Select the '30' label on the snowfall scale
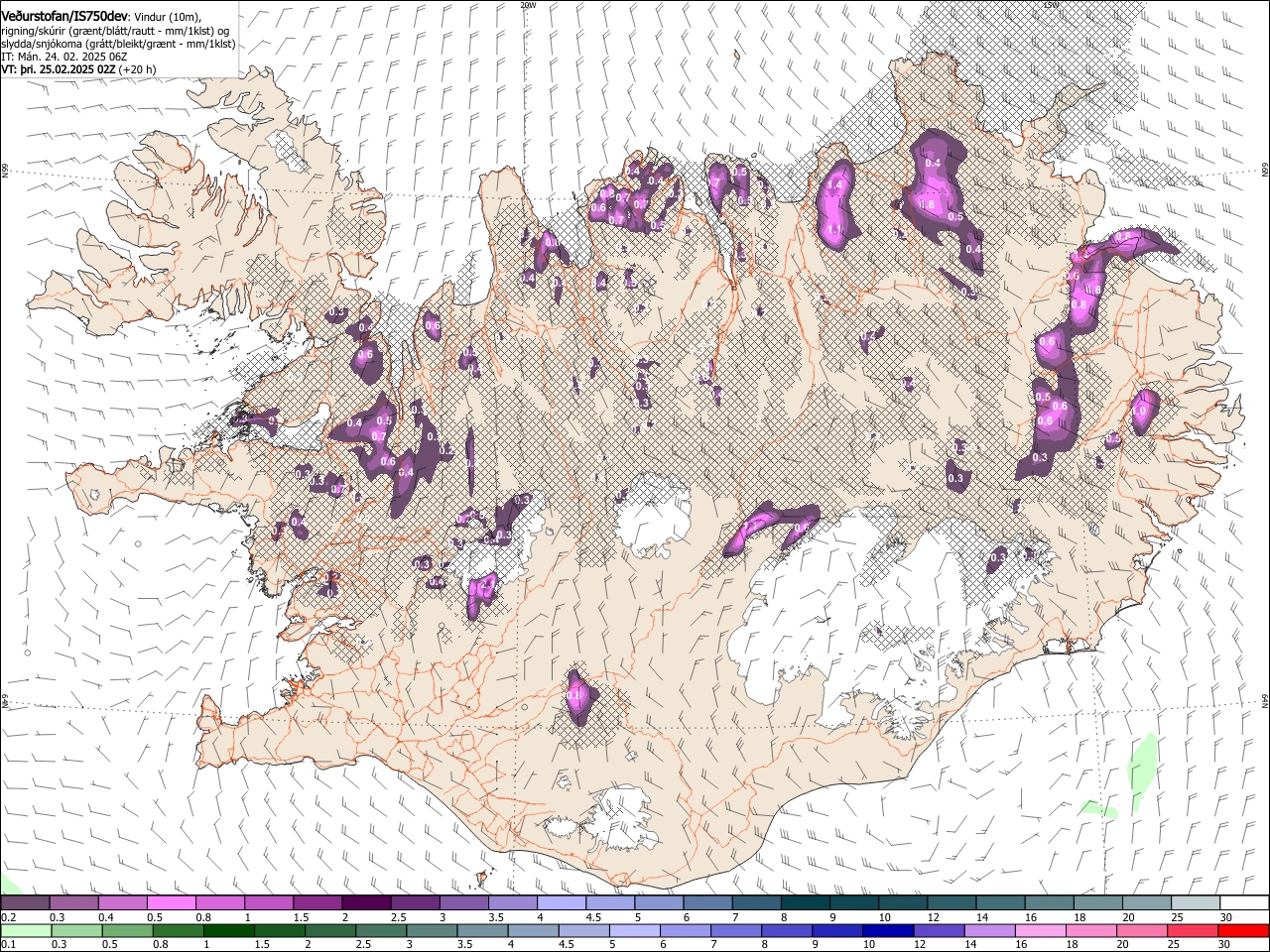This screenshot has width=1270, height=952. click(1225, 917)
